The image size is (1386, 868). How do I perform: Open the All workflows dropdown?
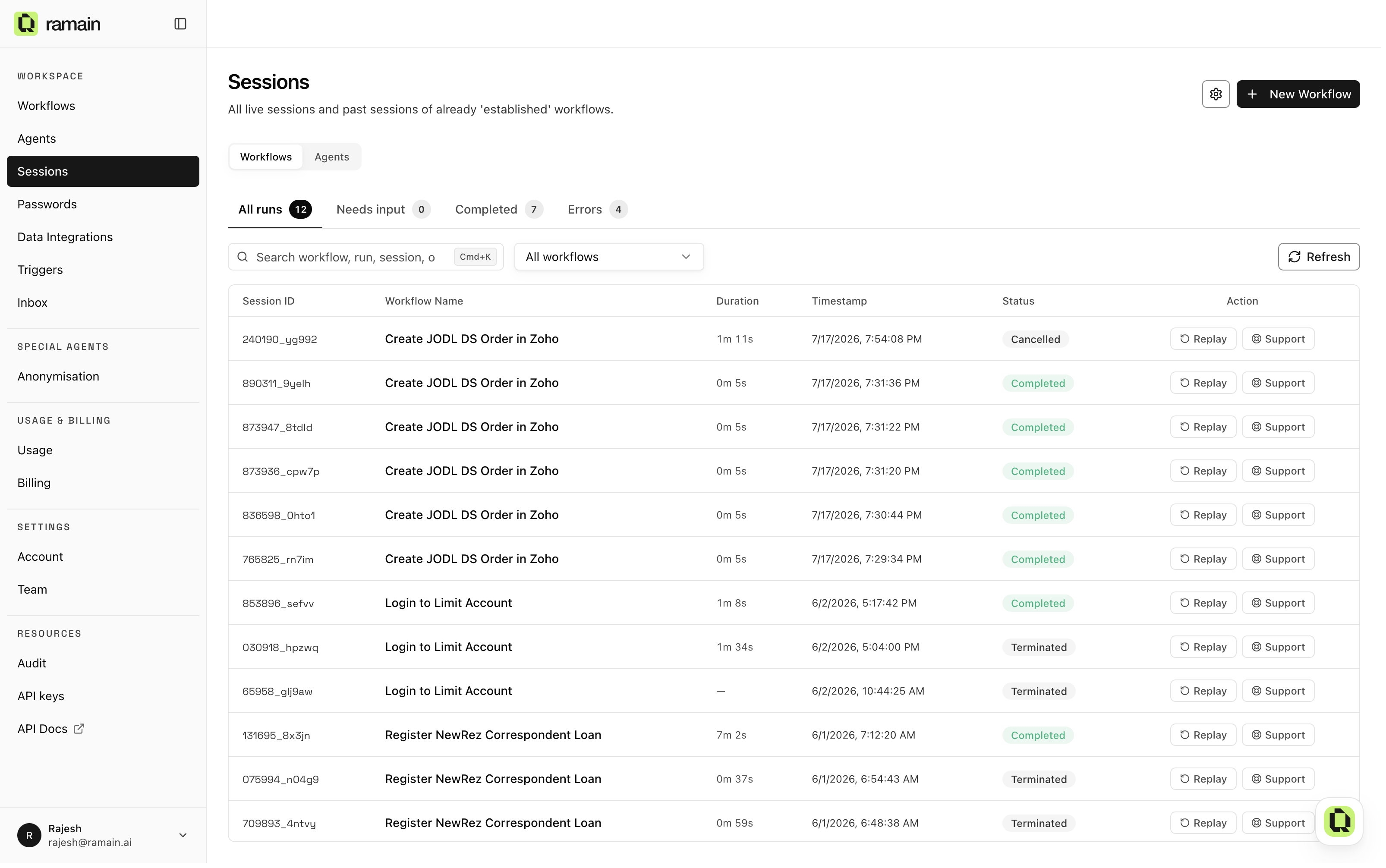pos(608,257)
